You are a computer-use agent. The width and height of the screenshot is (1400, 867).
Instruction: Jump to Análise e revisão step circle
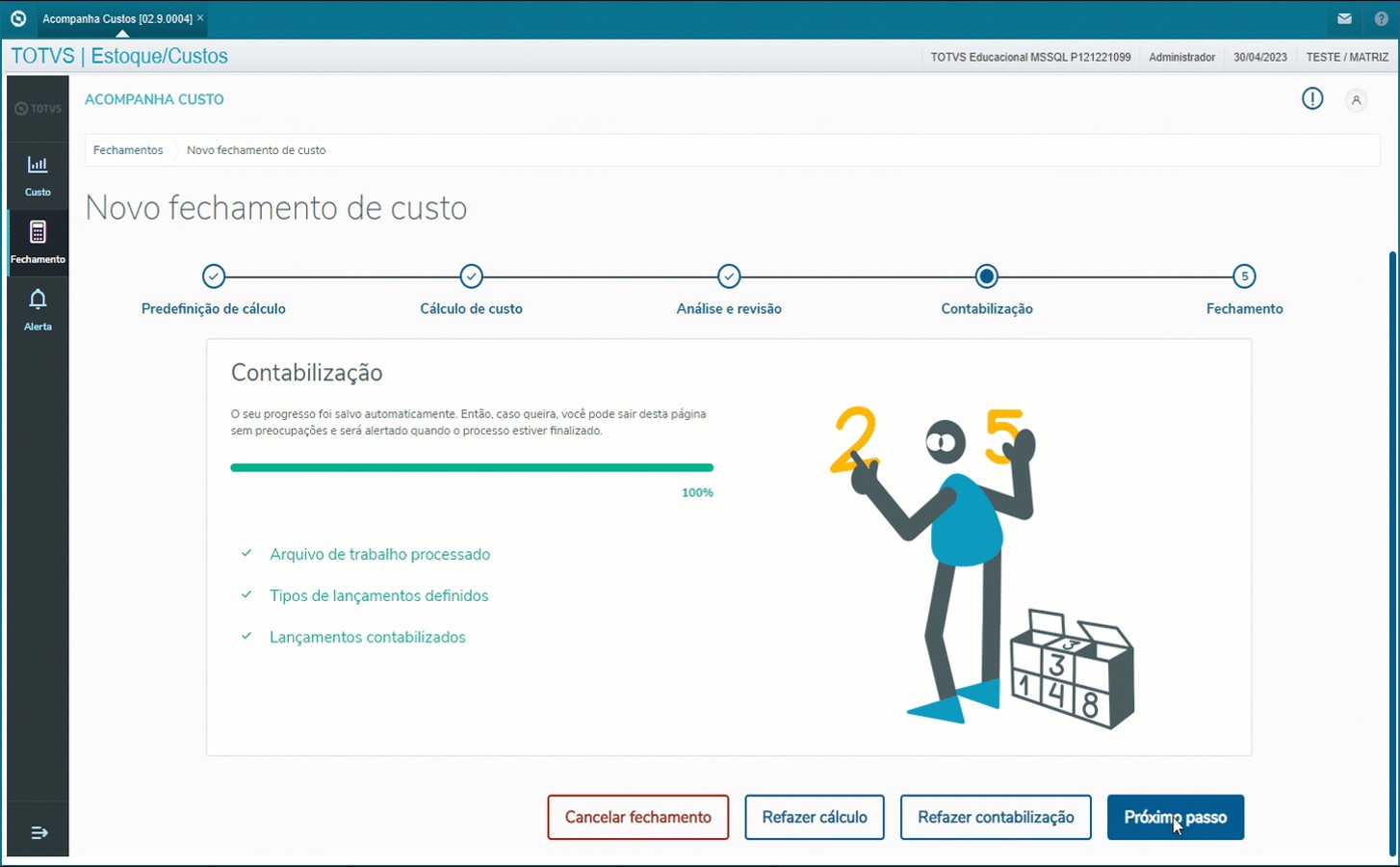(729, 276)
